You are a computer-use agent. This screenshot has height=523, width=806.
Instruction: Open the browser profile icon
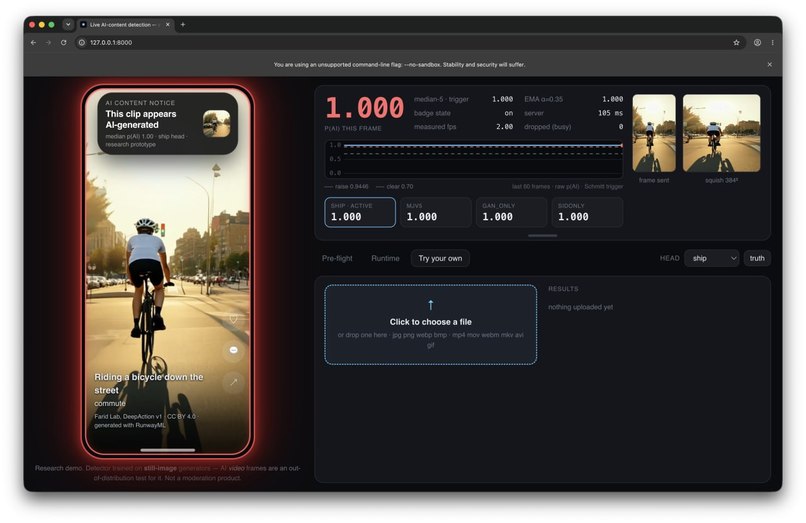tap(757, 43)
